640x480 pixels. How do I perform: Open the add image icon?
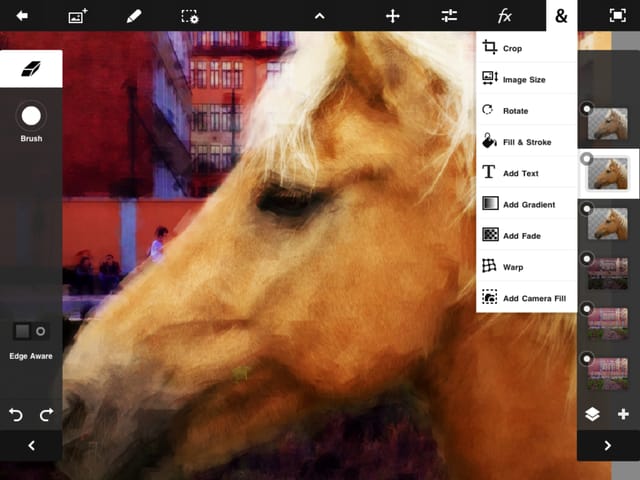click(78, 16)
